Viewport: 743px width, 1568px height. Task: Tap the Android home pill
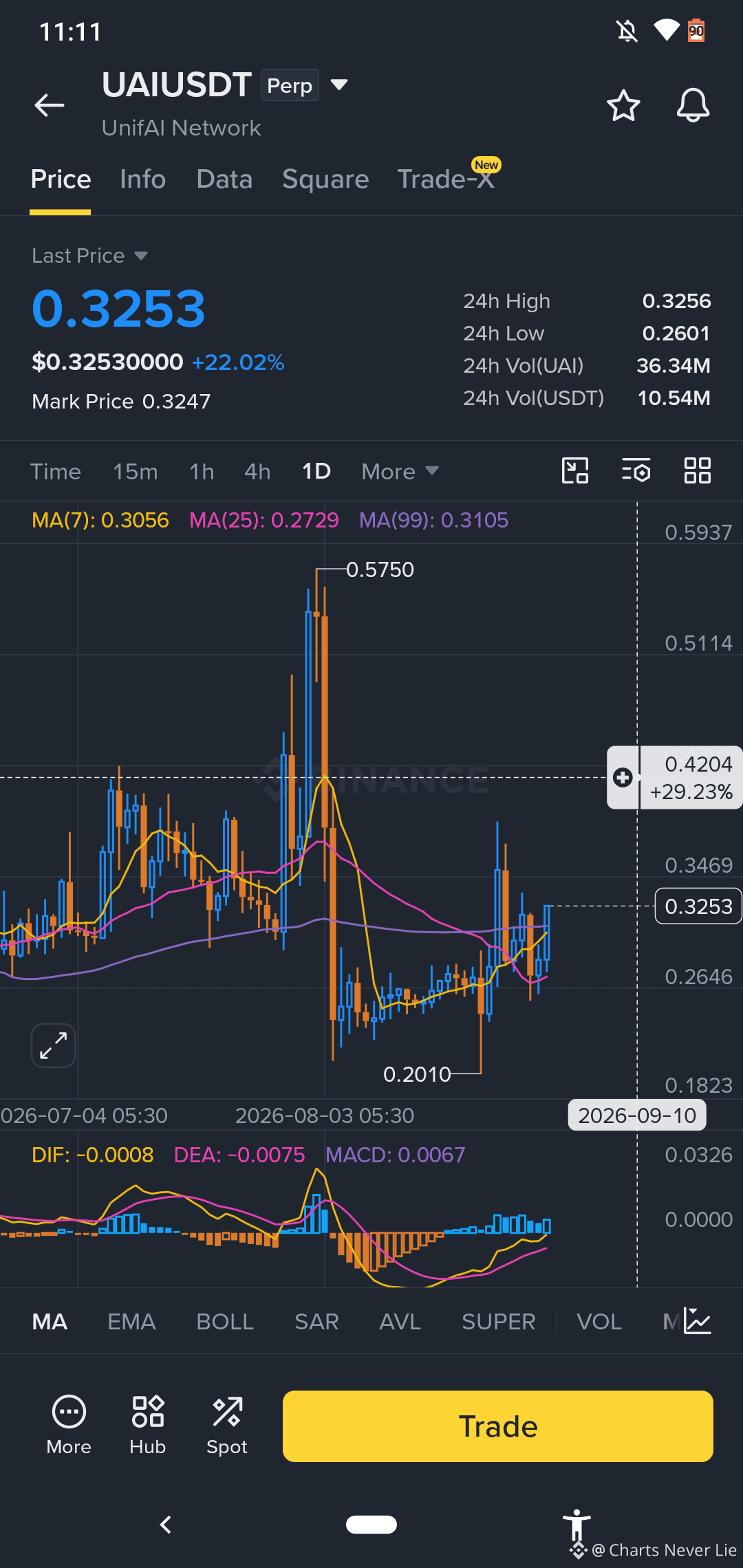coord(371,1525)
